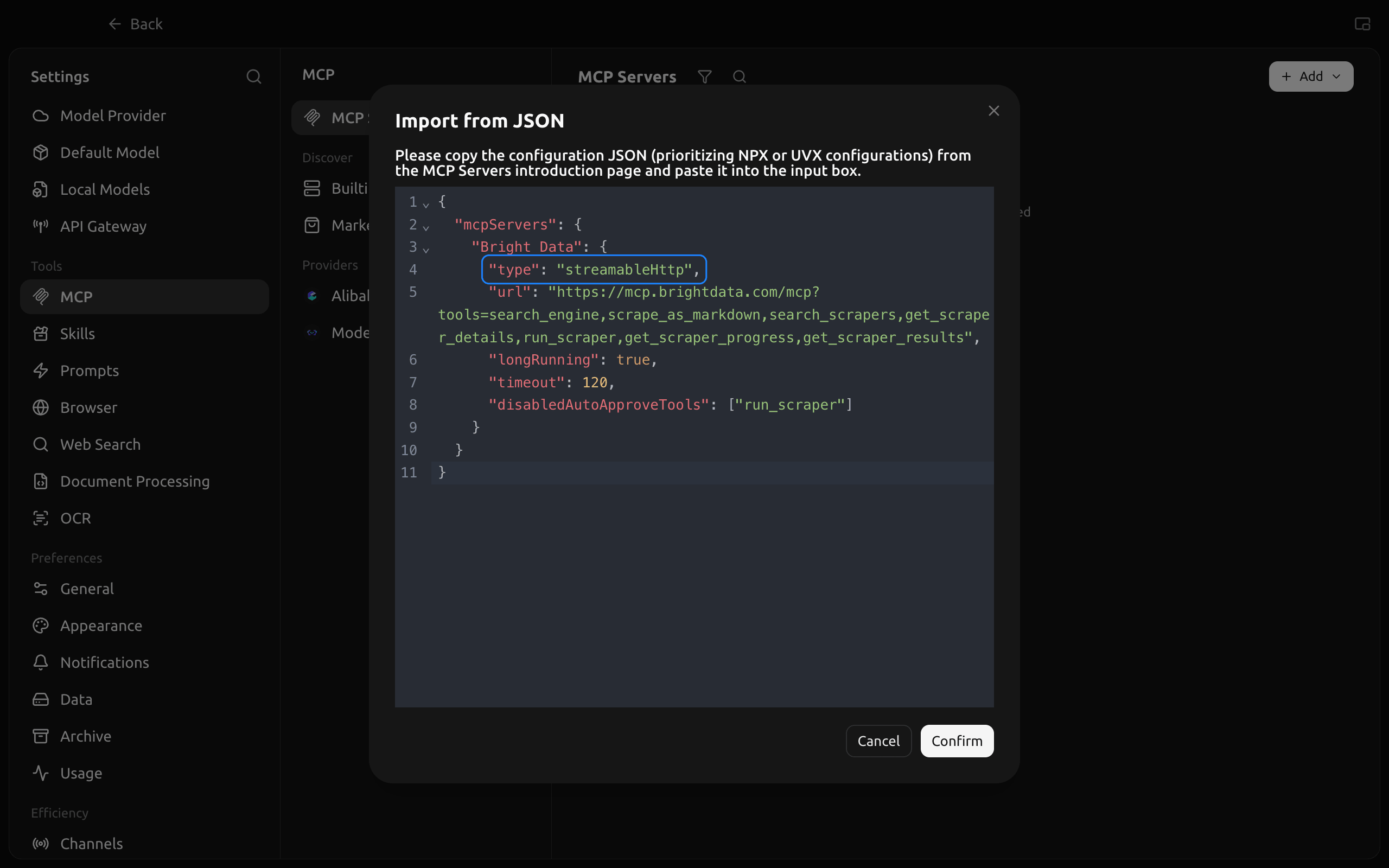The image size is (1389, 868).
Task: Search settings with magnifier icon
Action: point(254,76)
